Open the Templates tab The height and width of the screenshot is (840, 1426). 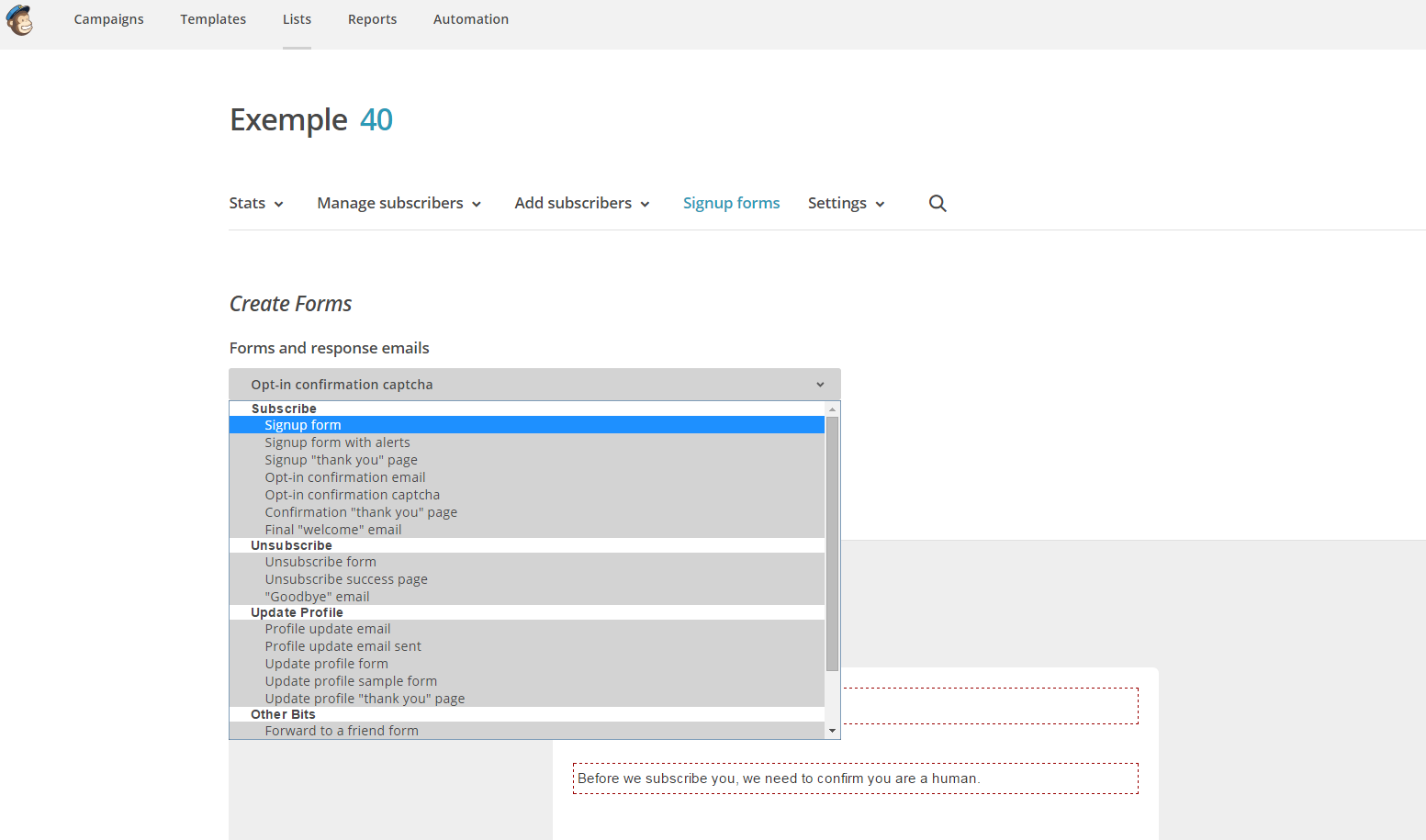(213, 19)
